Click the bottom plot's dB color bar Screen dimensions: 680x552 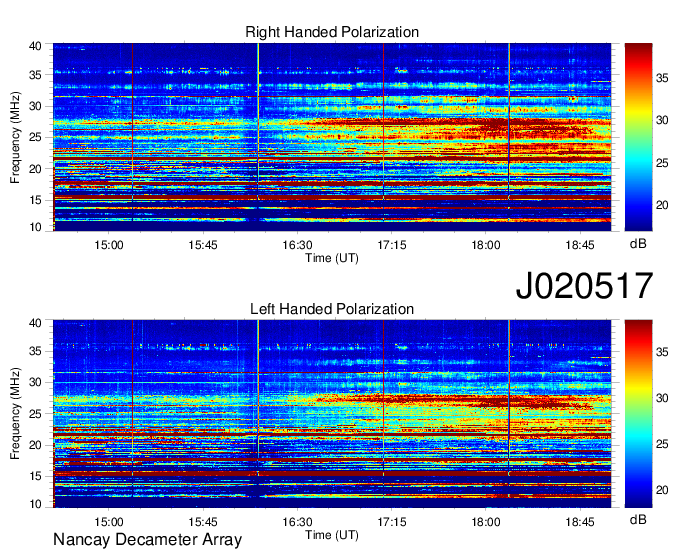638,414
